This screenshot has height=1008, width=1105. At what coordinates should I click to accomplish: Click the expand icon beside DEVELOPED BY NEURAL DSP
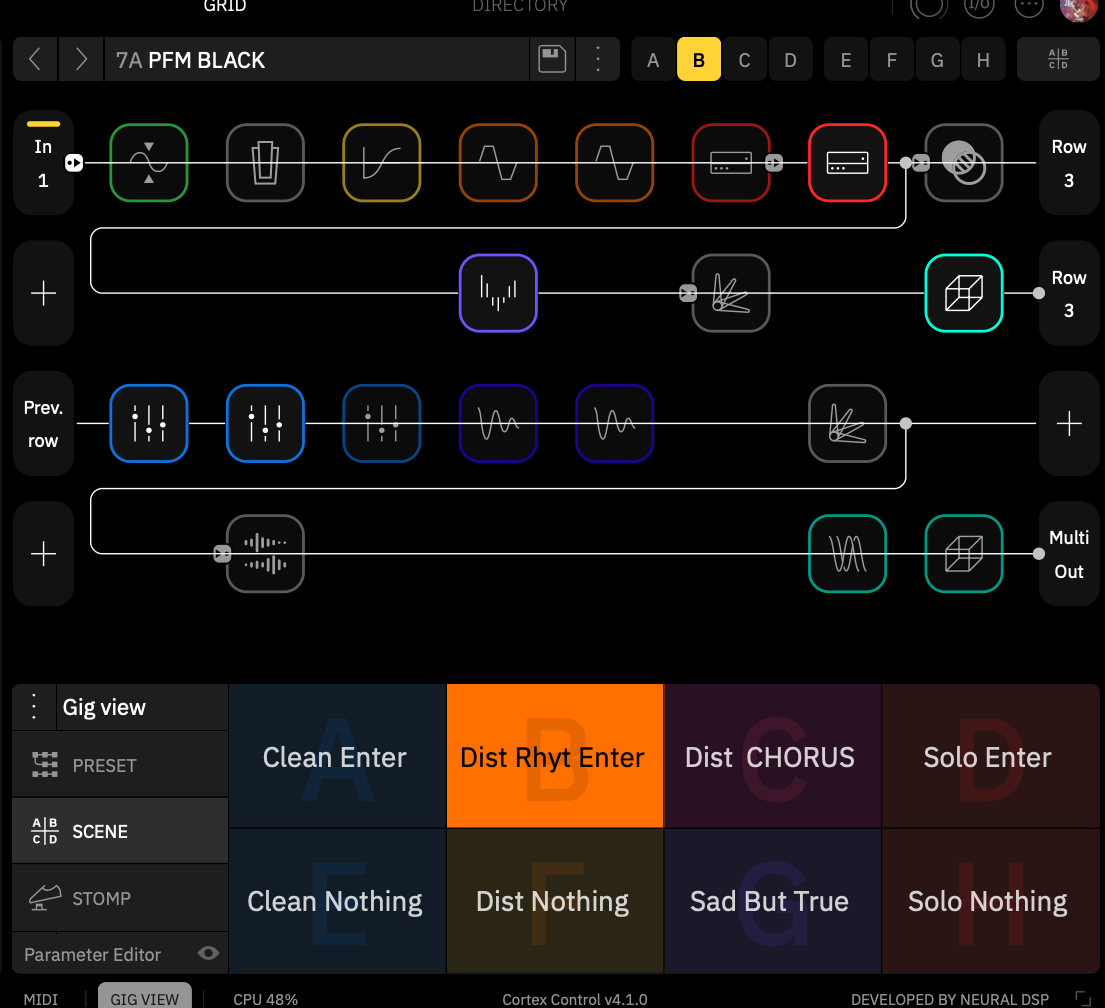pos(1082,999)
